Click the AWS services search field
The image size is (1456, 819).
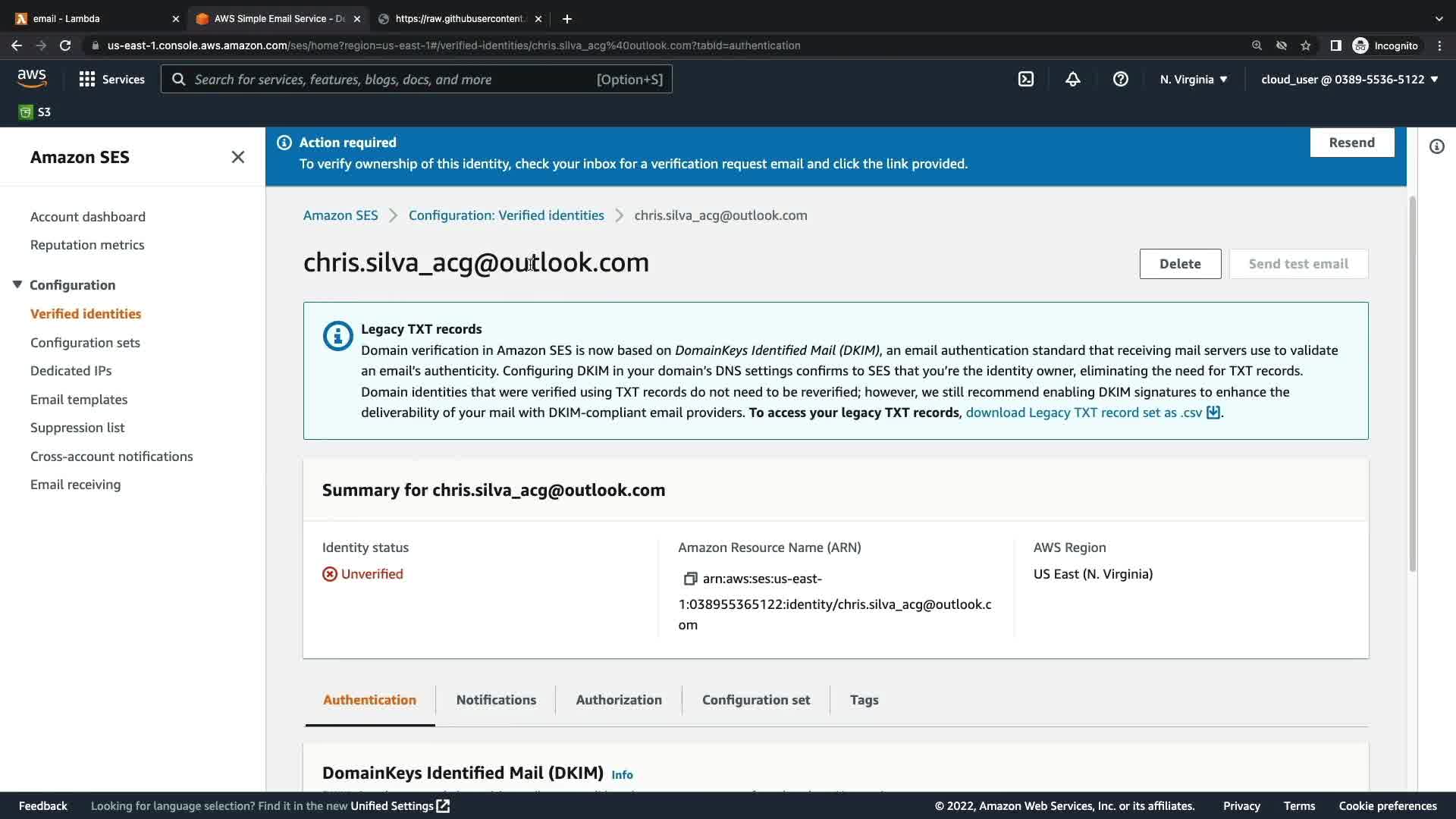pyautogui.click(x=416, y=79)
